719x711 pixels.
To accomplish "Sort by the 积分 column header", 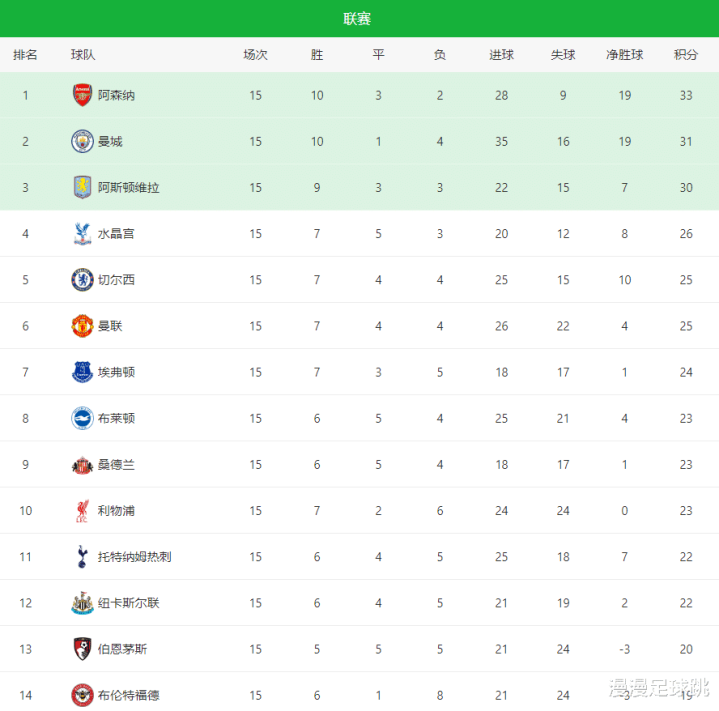I will click(686, 55).
